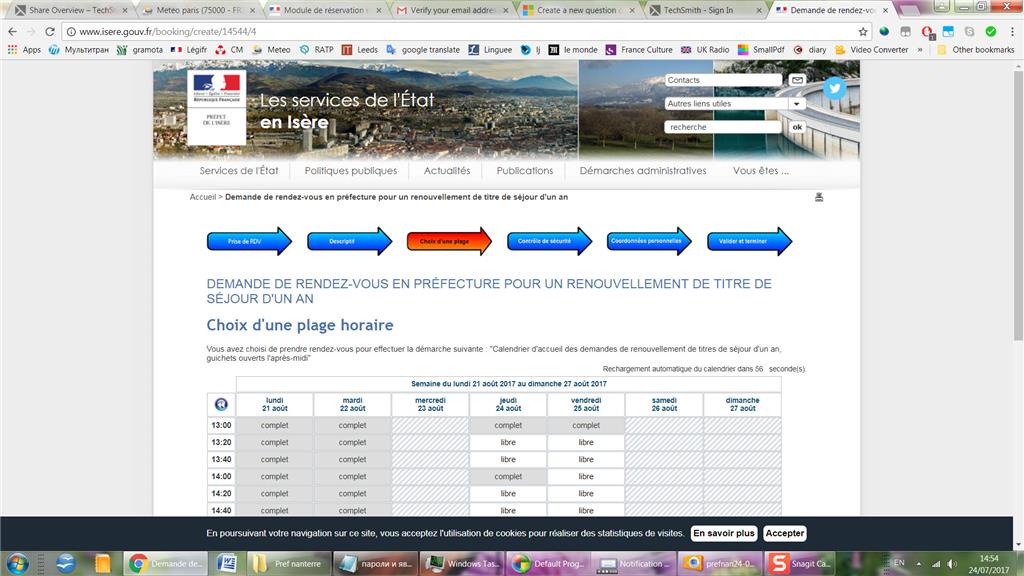Open the UK Radio bookmark
Screen dimensions: 1024x576
[705, 50]
